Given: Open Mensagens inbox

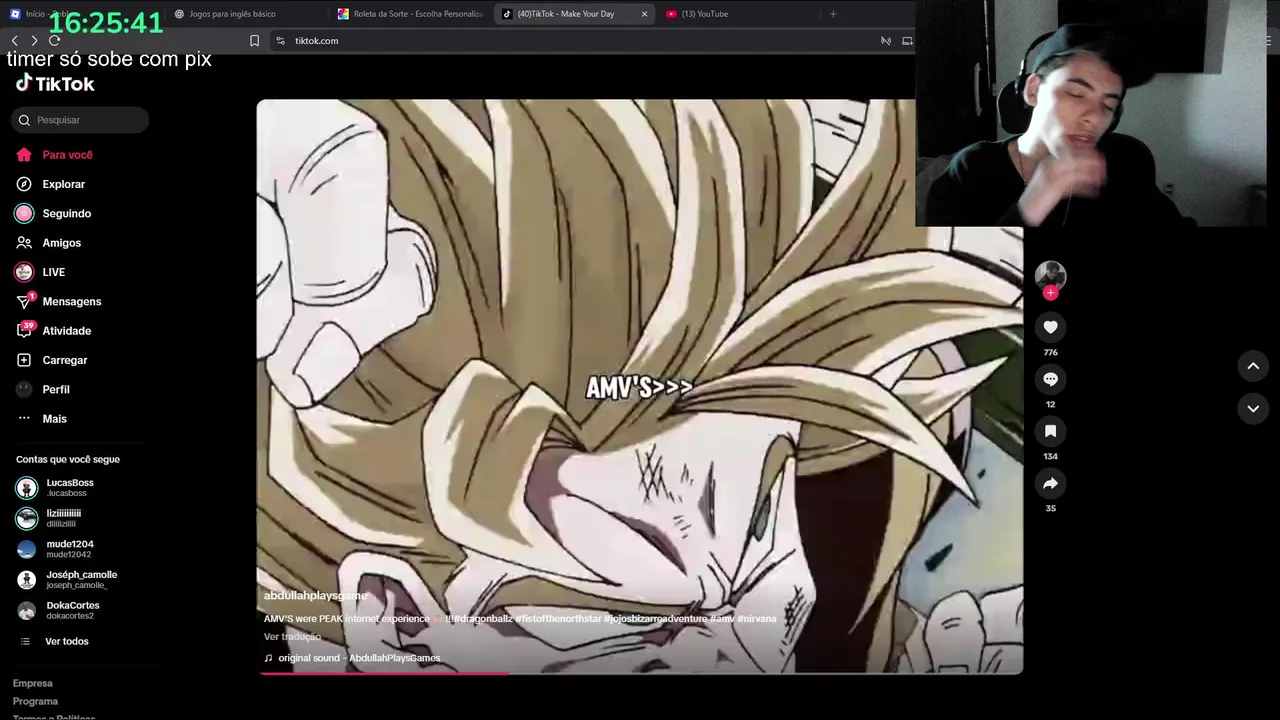Looking at the screenshot, I should pyautogui.click(x=58, y=301).
